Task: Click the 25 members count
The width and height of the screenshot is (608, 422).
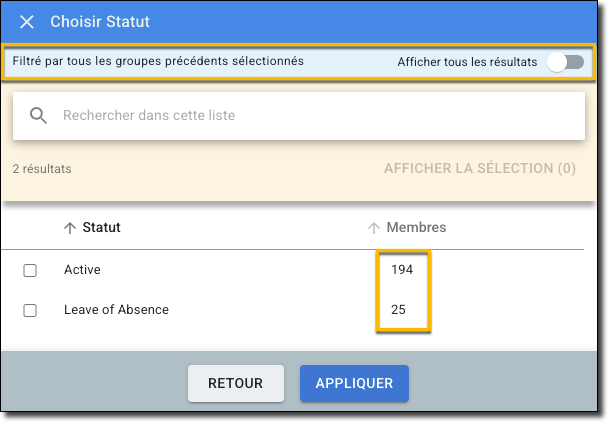Action: click(398, 310)
